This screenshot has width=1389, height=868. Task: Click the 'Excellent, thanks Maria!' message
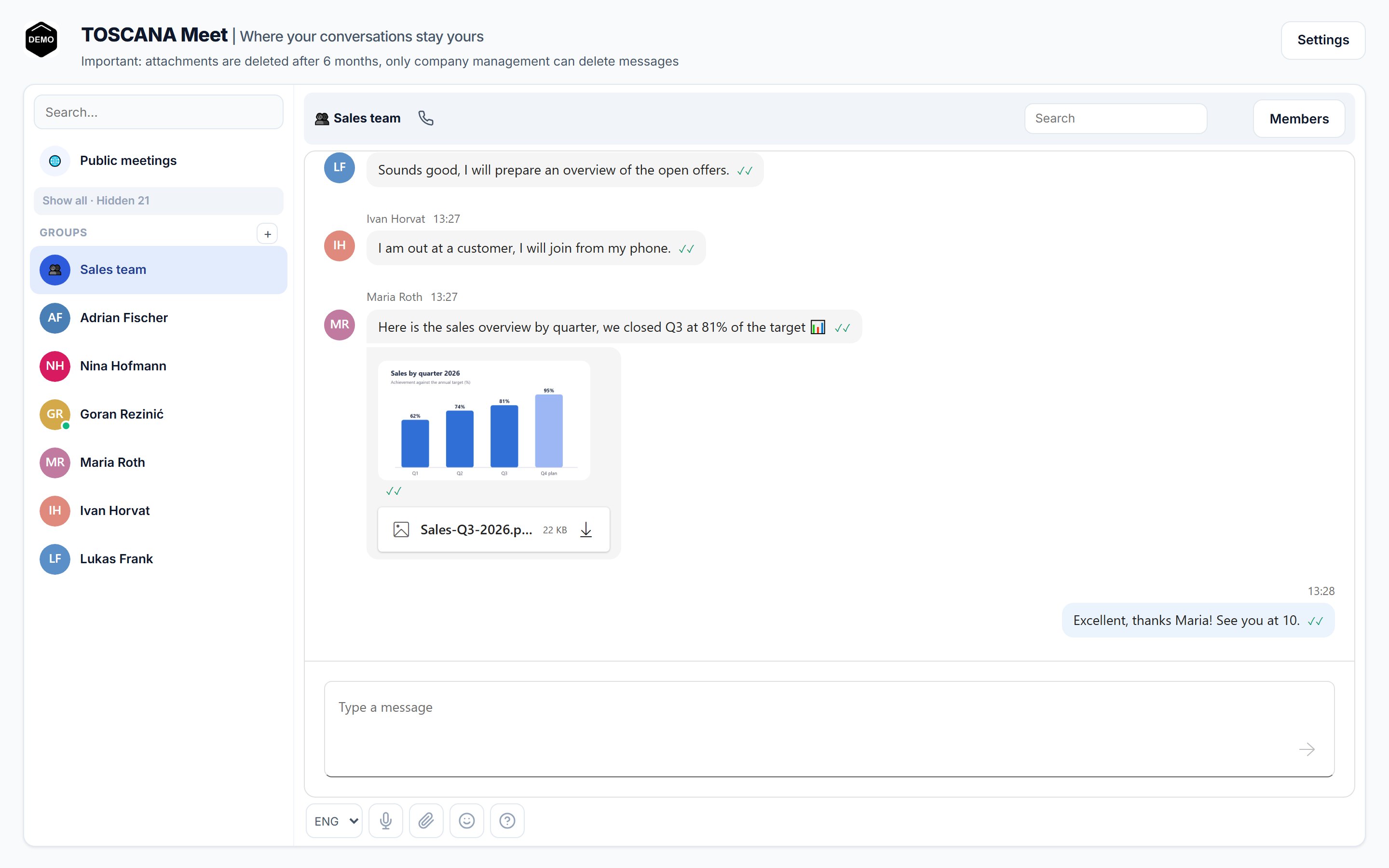(1198, 621)
